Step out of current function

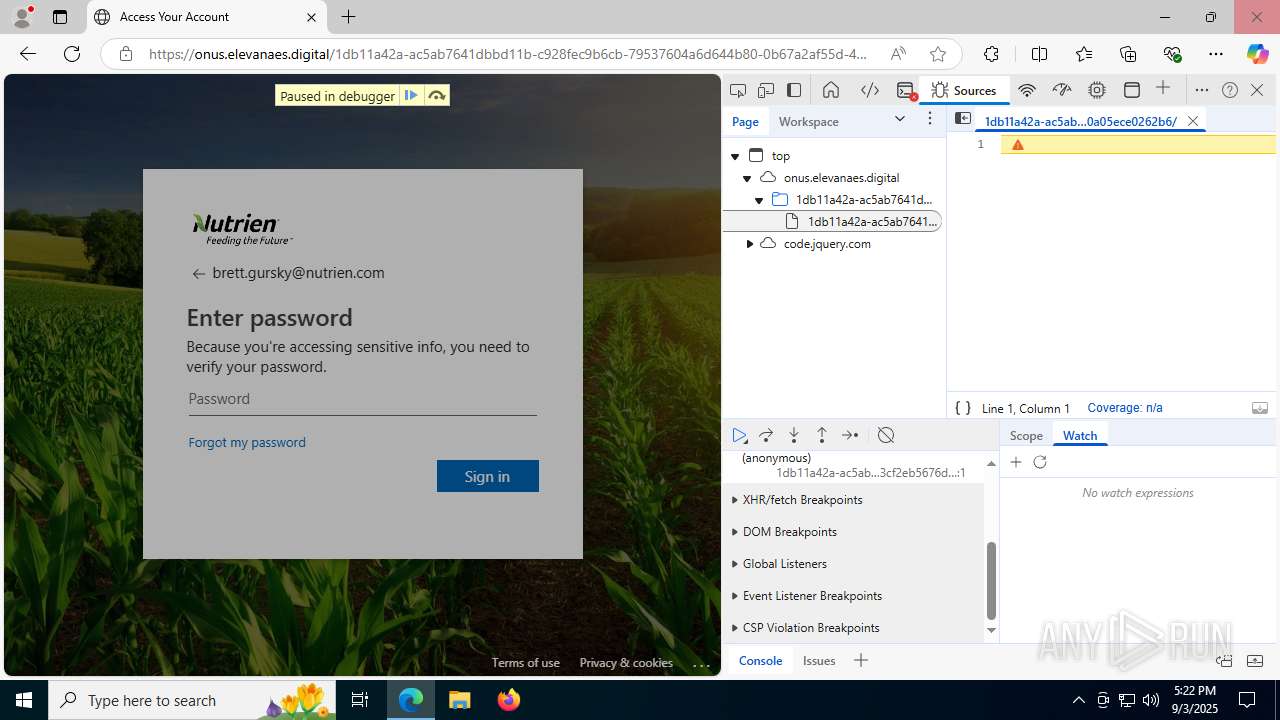[x=822, y=435]
